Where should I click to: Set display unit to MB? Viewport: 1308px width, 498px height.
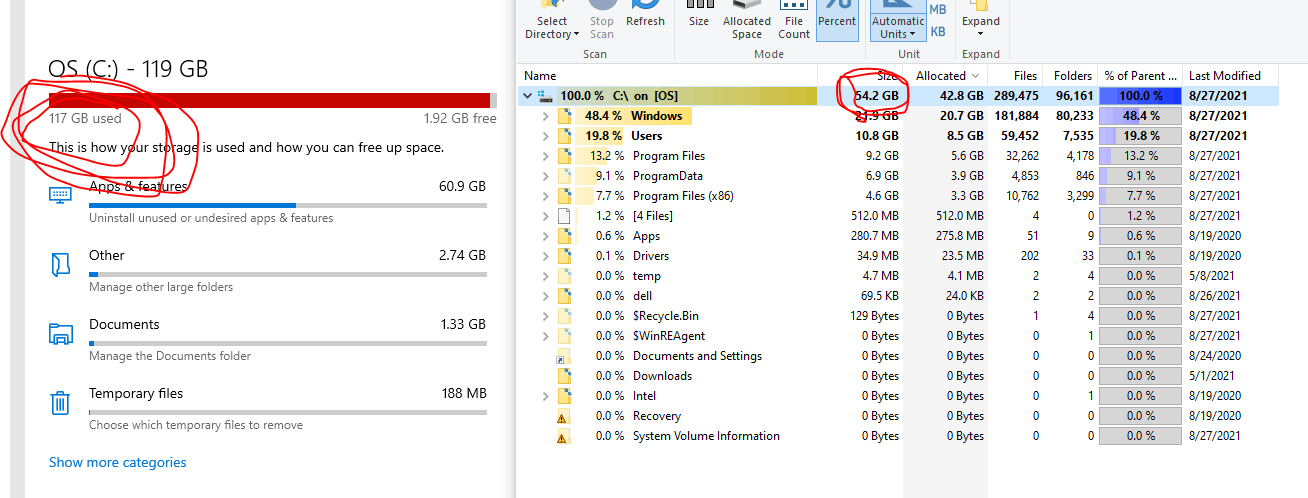938,9
